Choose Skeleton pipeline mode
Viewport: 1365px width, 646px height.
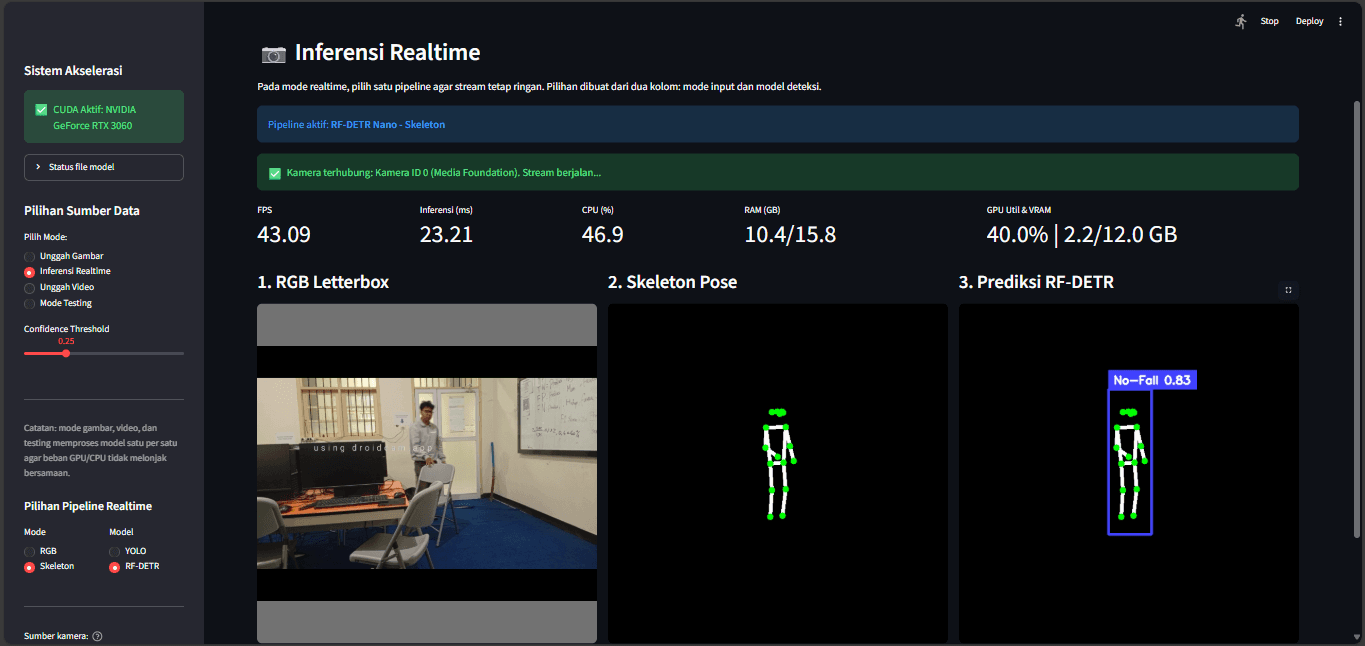(x=49, y=566)
